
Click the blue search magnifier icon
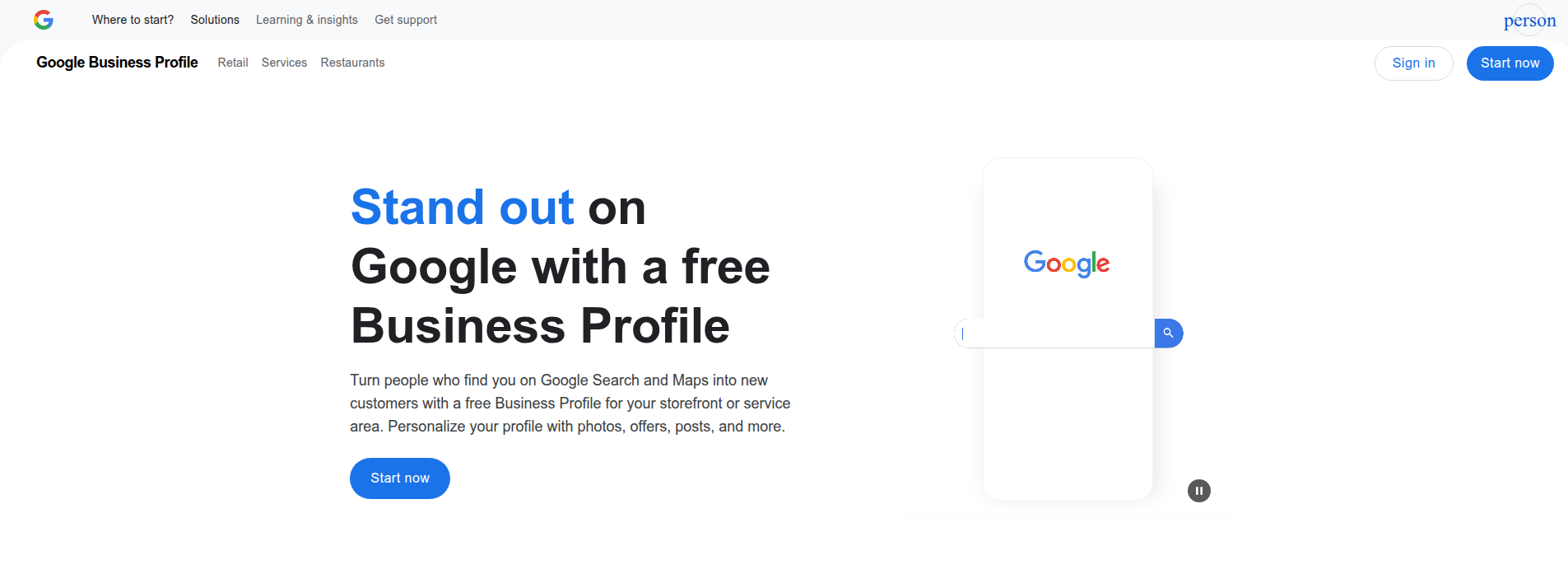point(1168,333)
